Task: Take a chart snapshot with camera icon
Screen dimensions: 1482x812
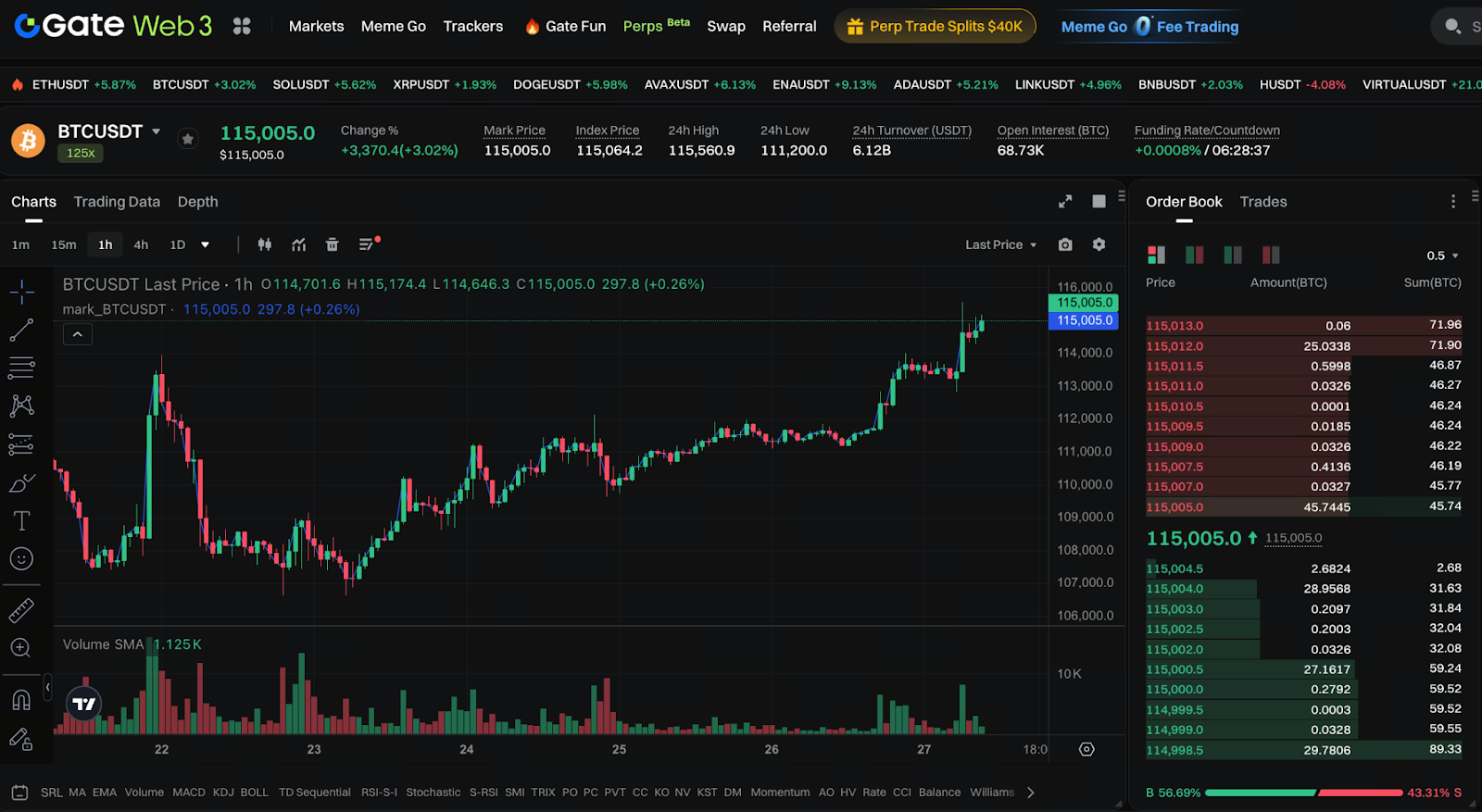Action: pyautogui.click(x=1065, y=244)
